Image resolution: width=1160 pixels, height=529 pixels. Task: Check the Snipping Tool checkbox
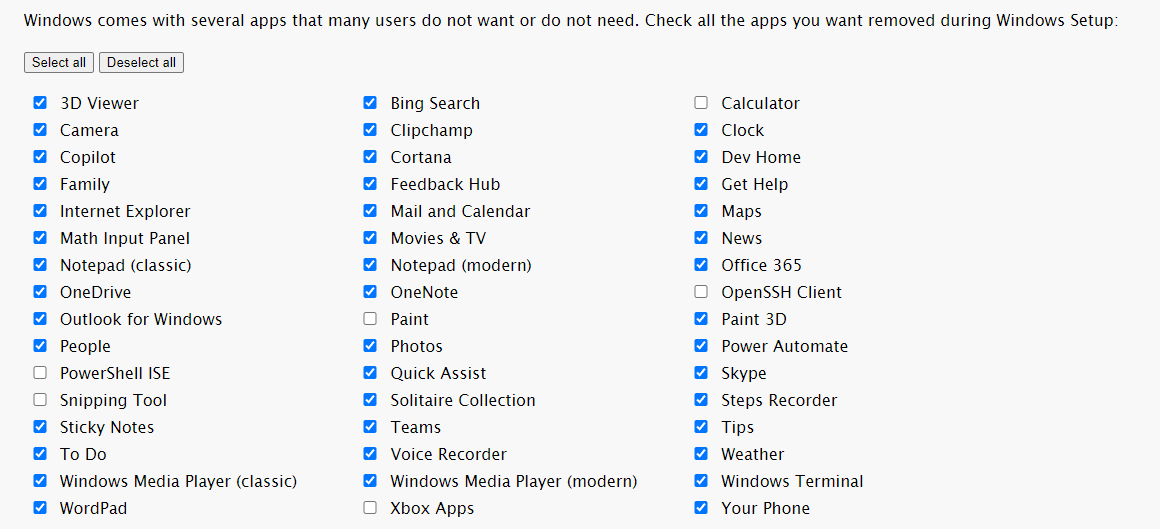40,400
